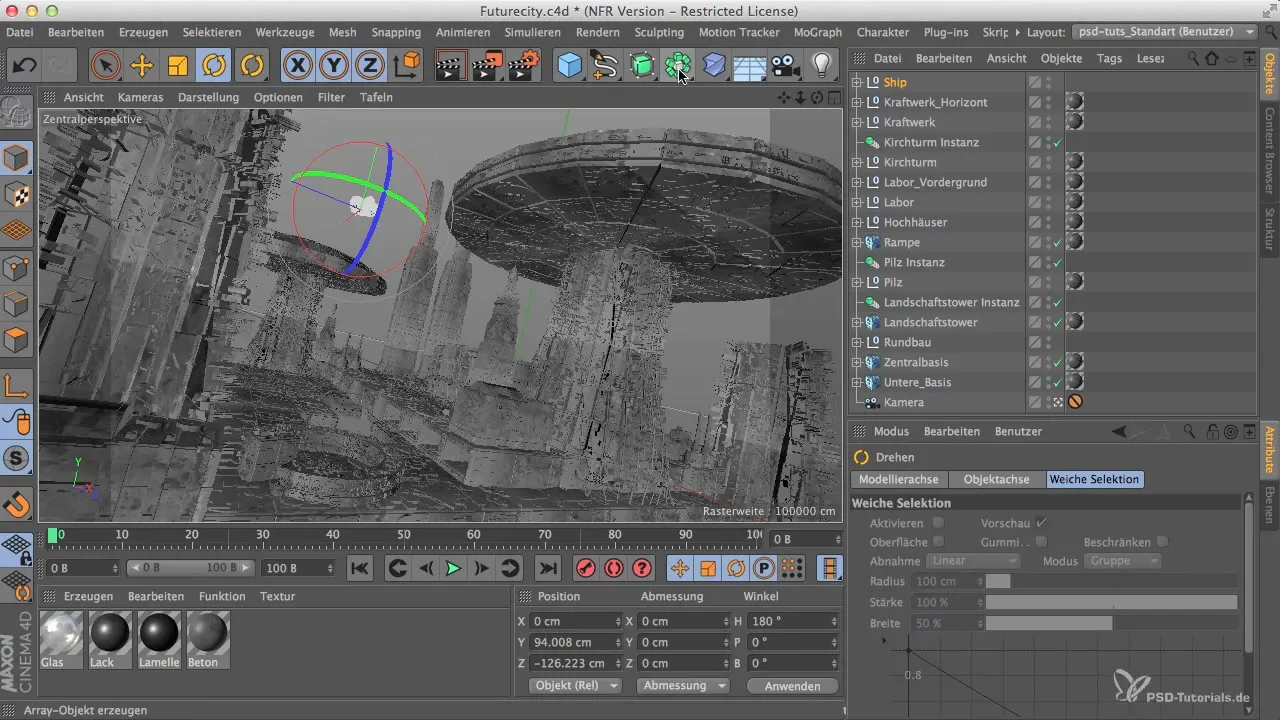This screenshot has height=720, width=1280.
Task: Enable the Oberfläche checkbox
Action: [x=938, y=541]
